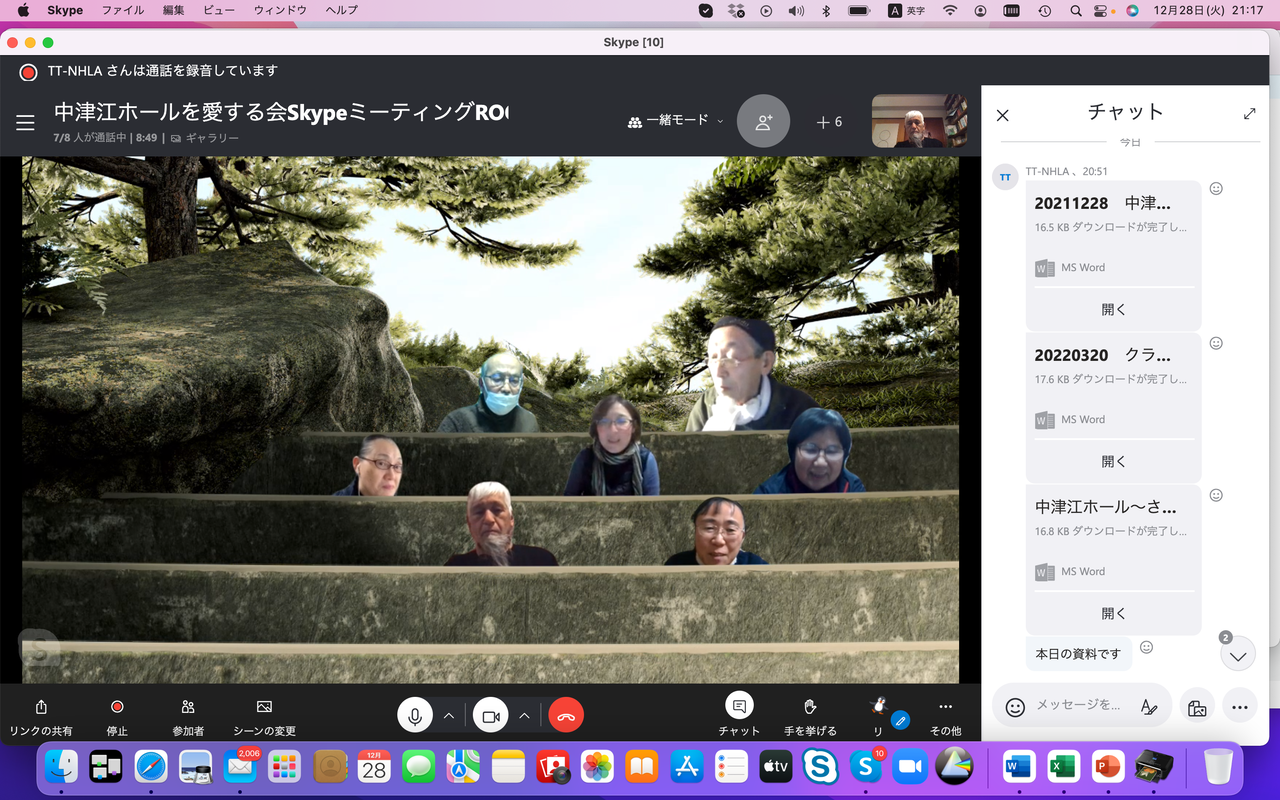Turn off the video camera
The height and width of the screenshot is (800, 1280).
click(491, 716)
